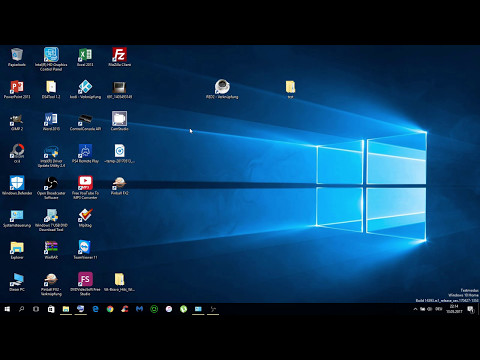This screenshot has height=360, width=480.
Task: Open Microsoft Edge from the taskbar
Action: [x=95, y=309]
